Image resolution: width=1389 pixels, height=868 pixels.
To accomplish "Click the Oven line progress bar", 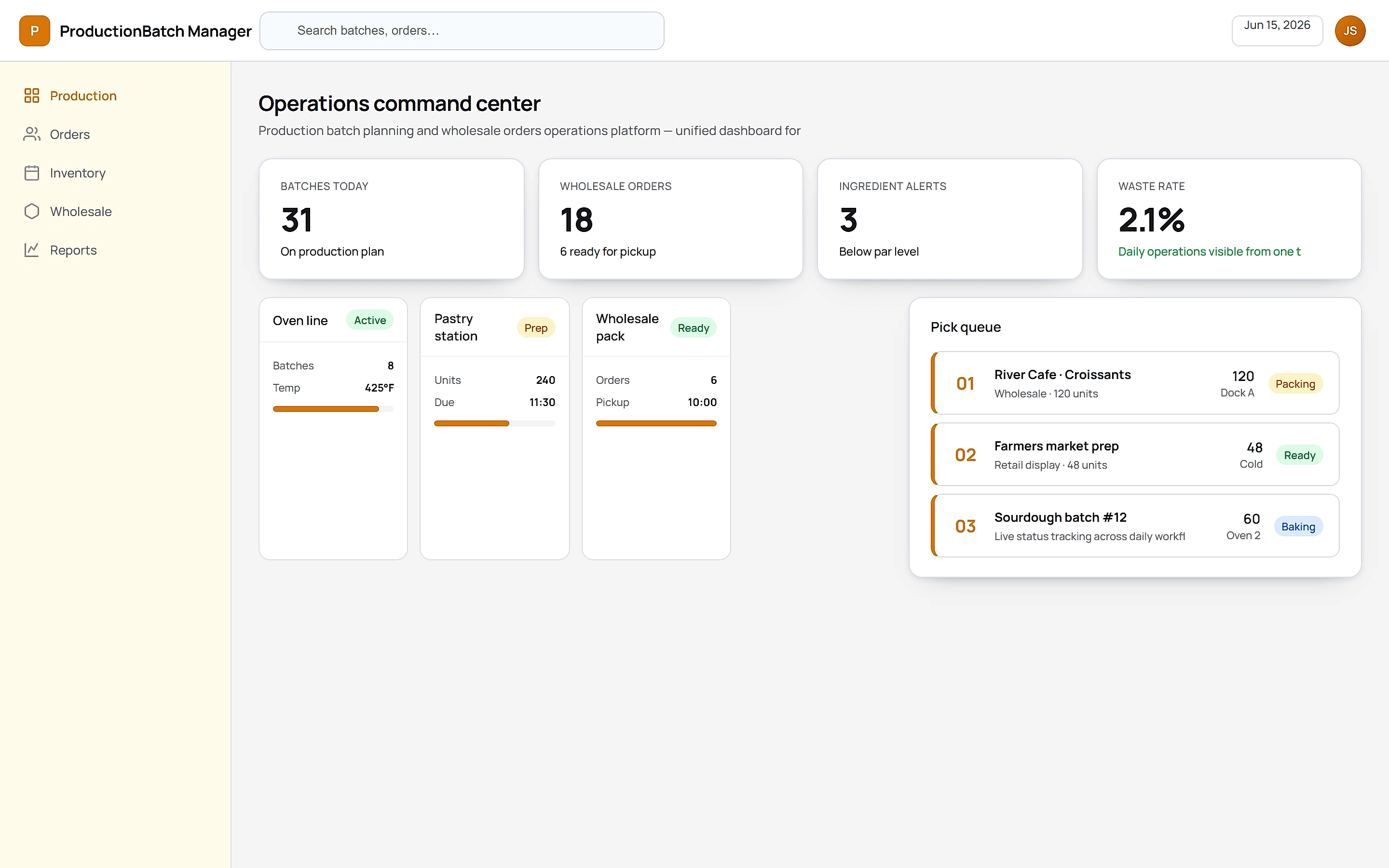I will 333,409.
